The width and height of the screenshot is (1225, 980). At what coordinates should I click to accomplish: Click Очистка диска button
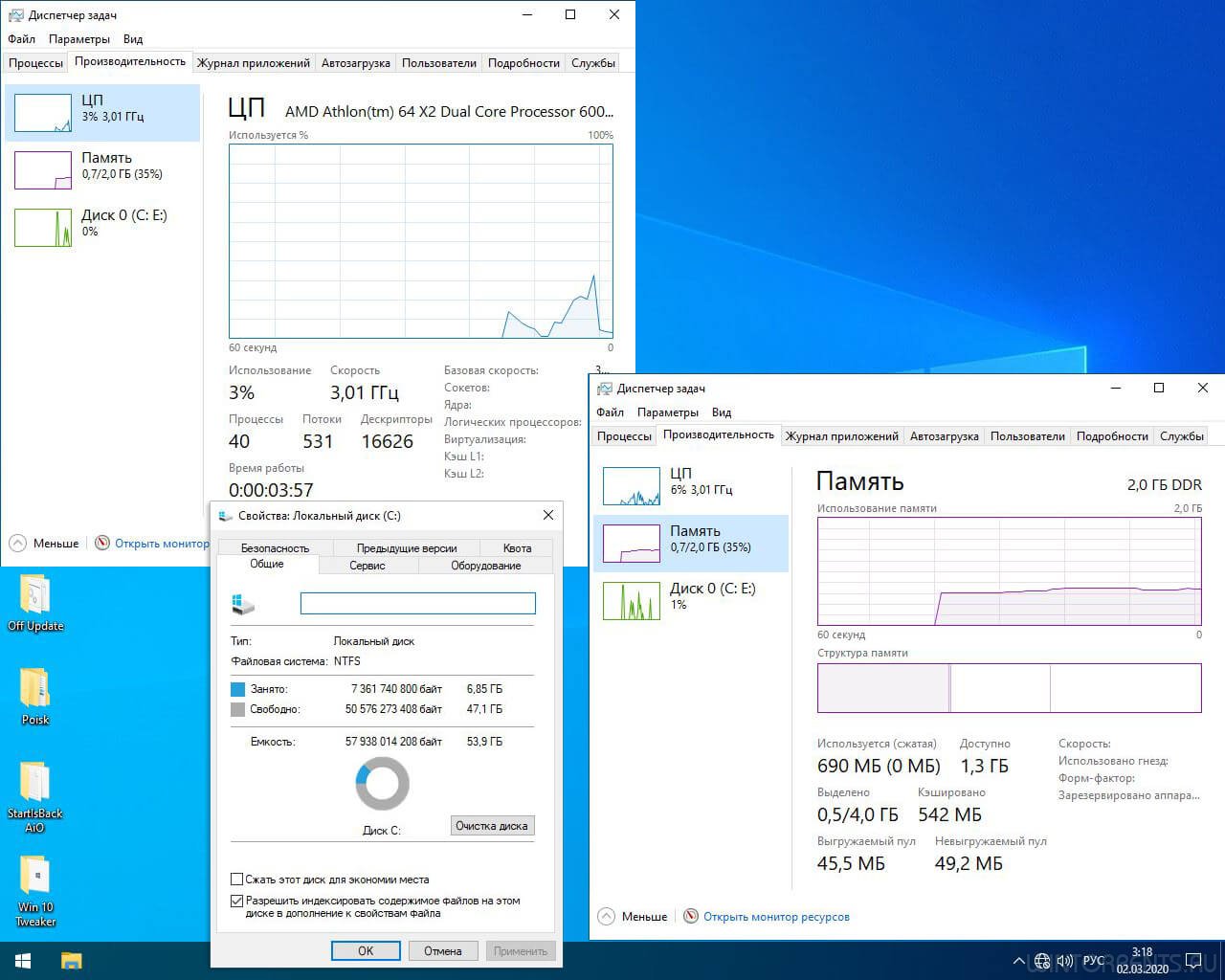[x=492, y=826]
